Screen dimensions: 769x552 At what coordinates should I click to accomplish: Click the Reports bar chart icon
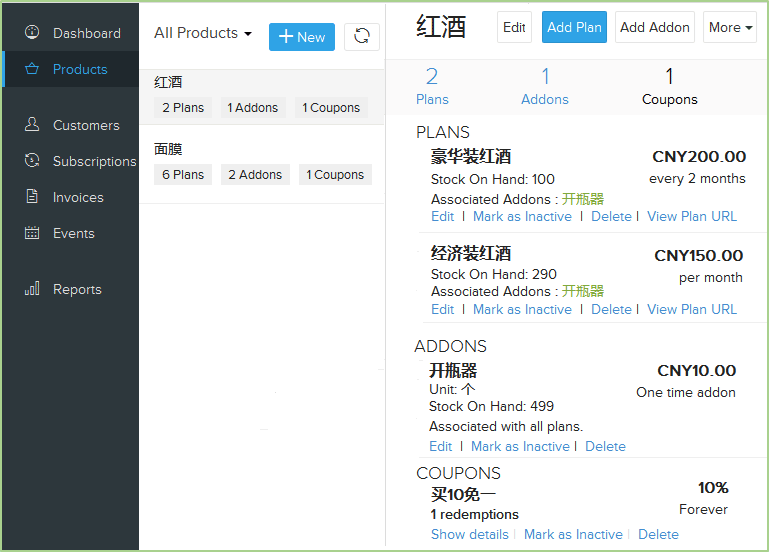(32, 289)
